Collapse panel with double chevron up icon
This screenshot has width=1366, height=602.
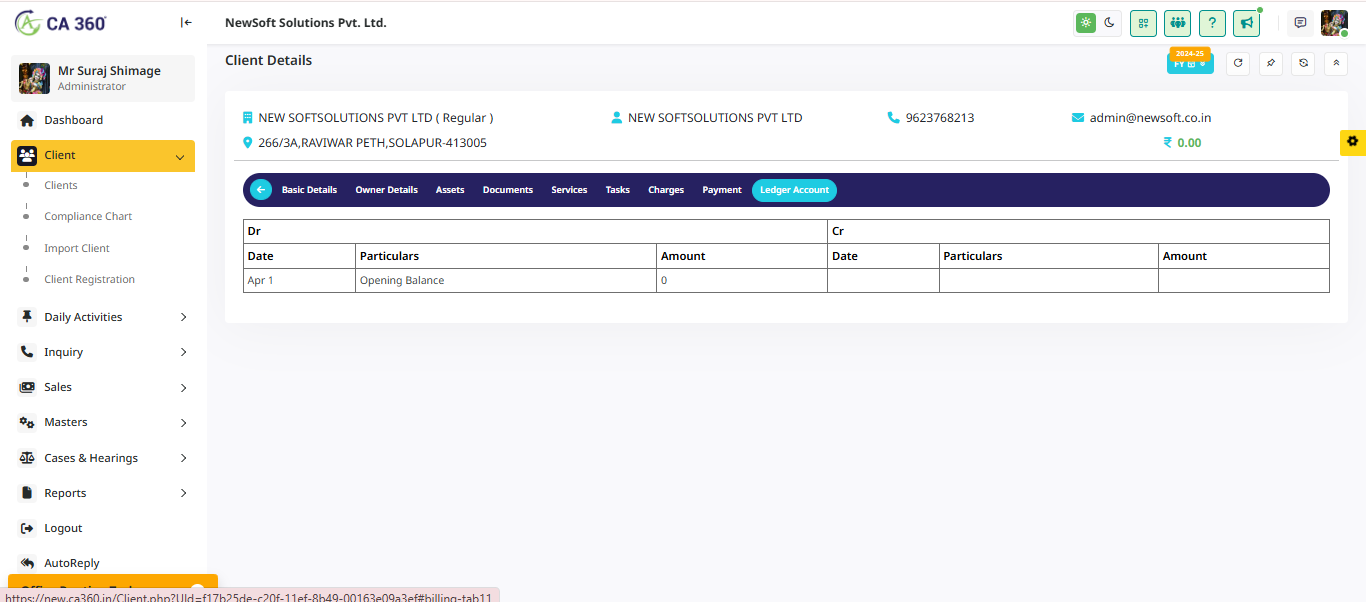1336,63
